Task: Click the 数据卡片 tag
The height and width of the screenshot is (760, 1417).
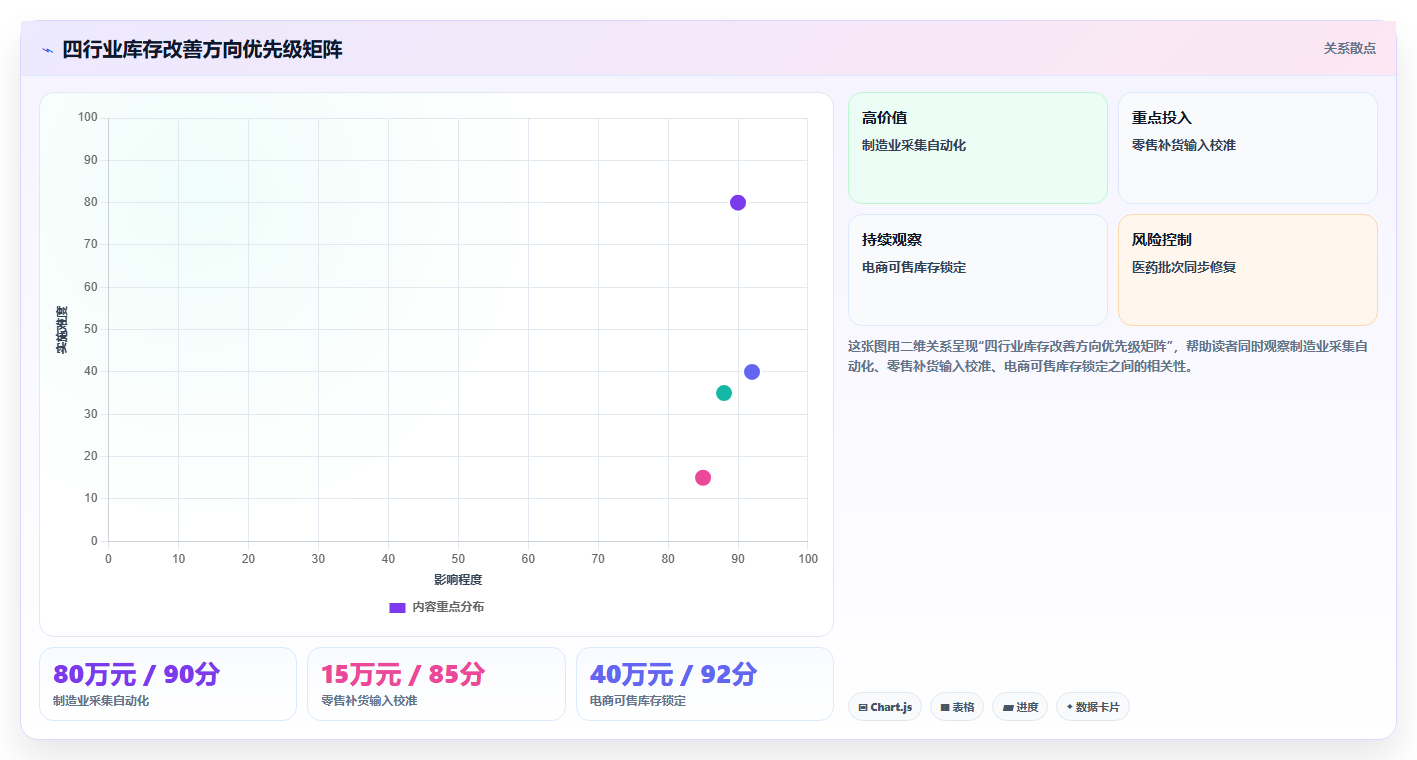Action: coord(1093,707)
